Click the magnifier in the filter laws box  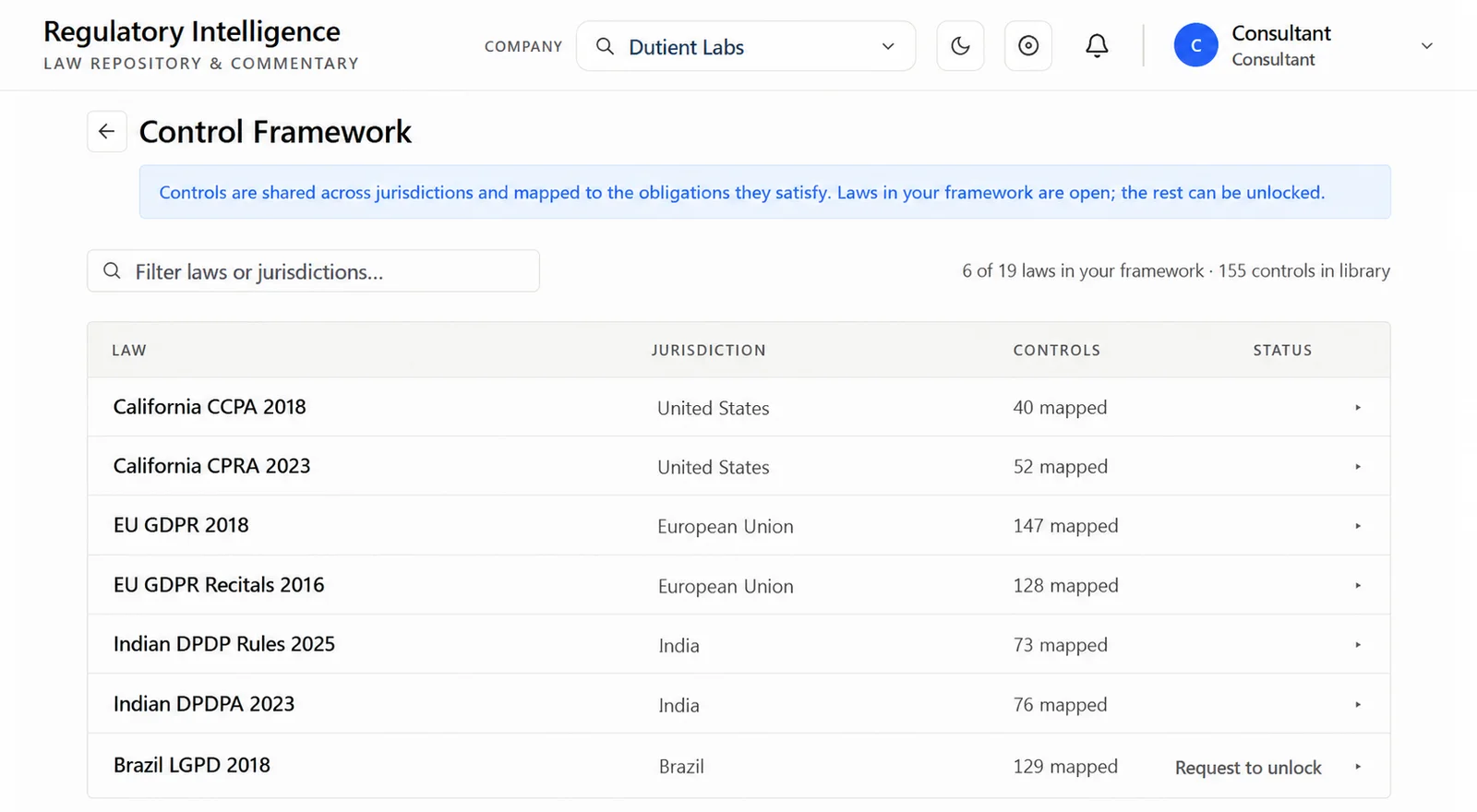tap(112, 270)
